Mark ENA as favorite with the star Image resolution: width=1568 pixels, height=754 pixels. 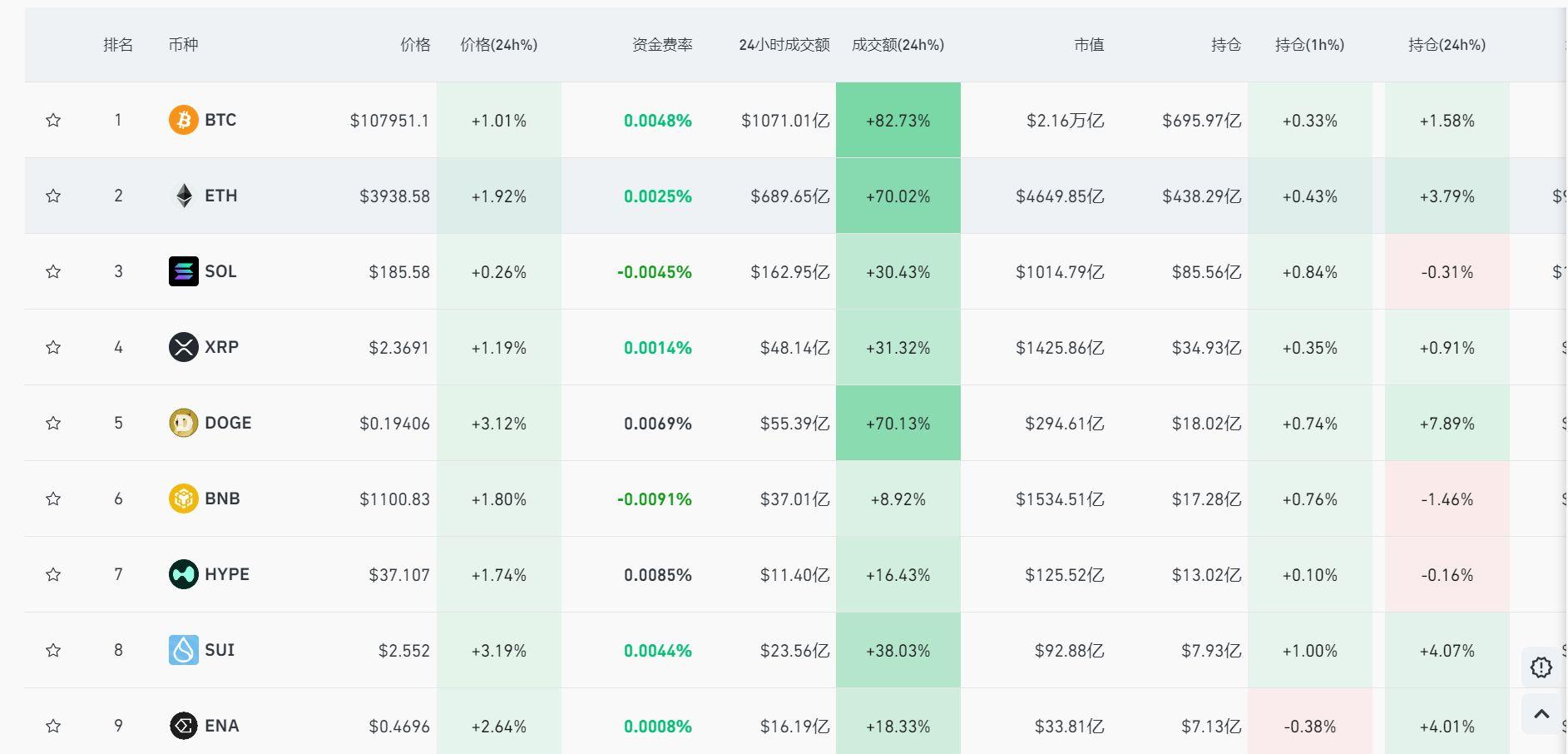coord(53,726)
